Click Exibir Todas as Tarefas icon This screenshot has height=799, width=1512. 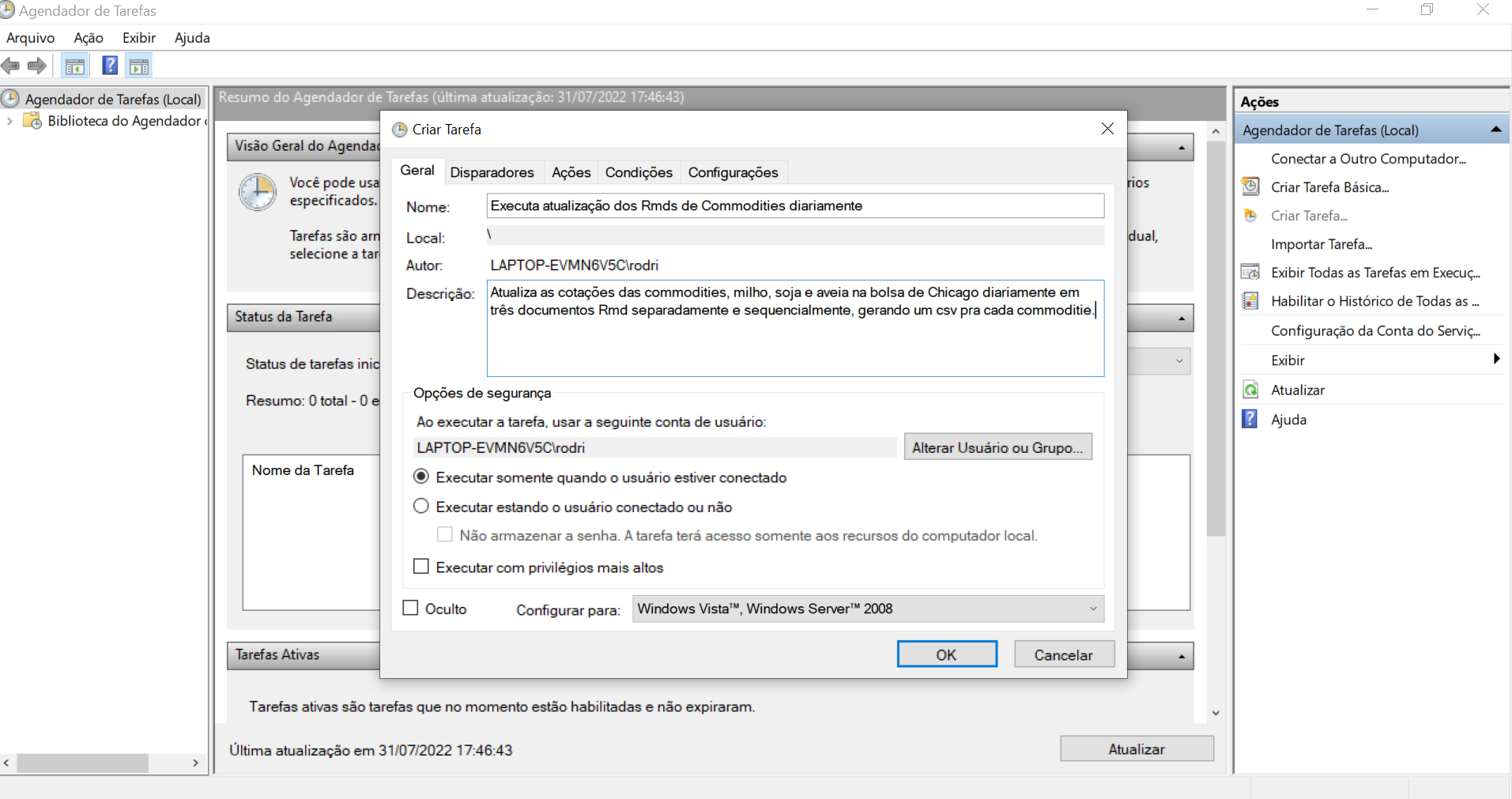tap(1250, 272)
